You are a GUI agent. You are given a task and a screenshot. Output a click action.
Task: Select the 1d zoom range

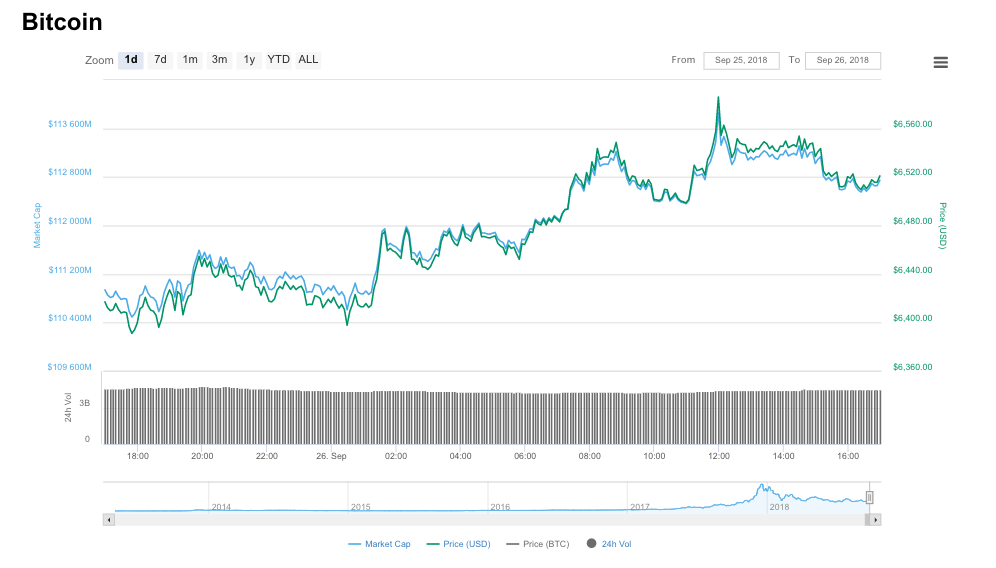coord(131,60)
